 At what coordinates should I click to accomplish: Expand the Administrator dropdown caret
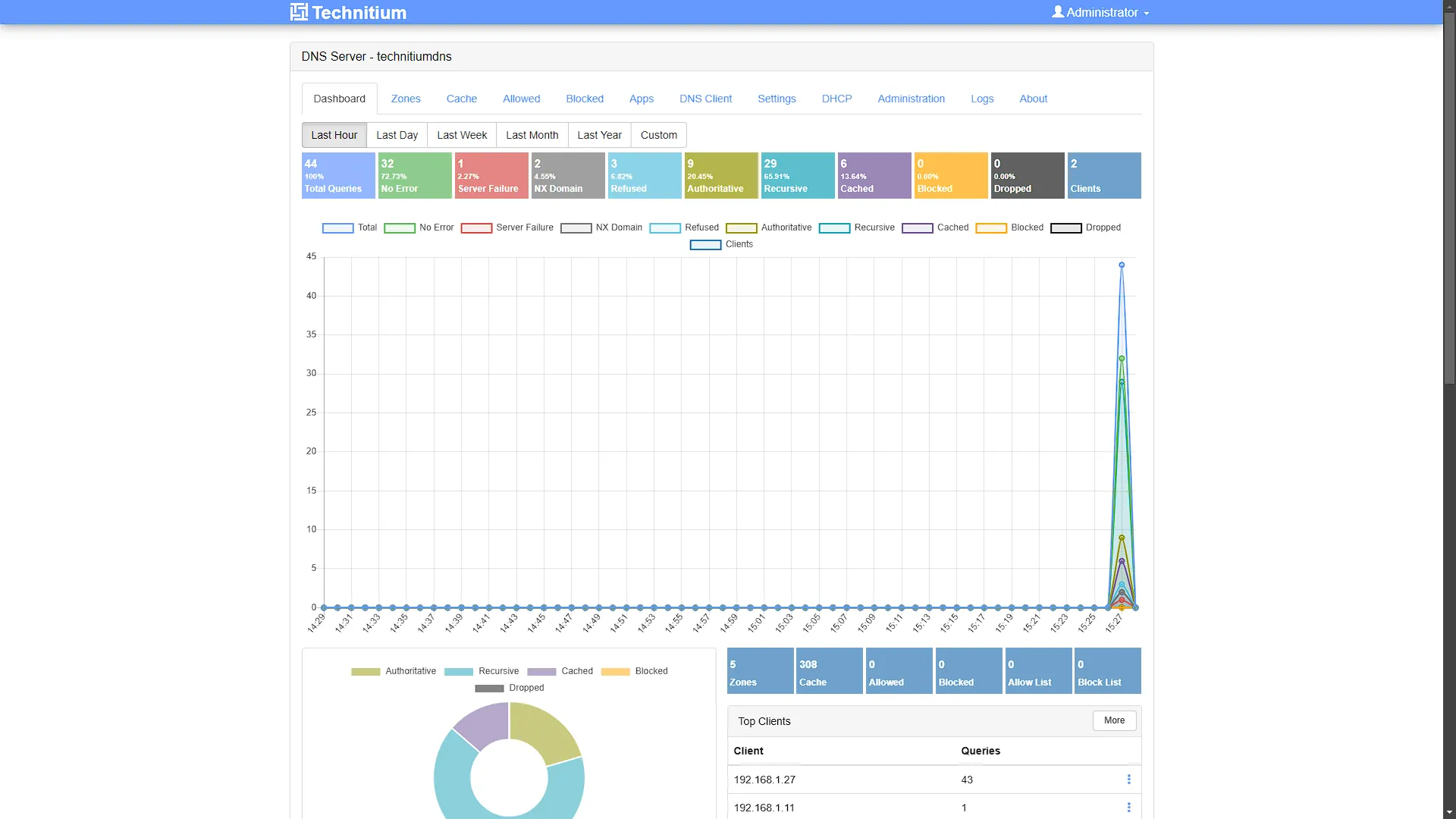[1147, 14]
